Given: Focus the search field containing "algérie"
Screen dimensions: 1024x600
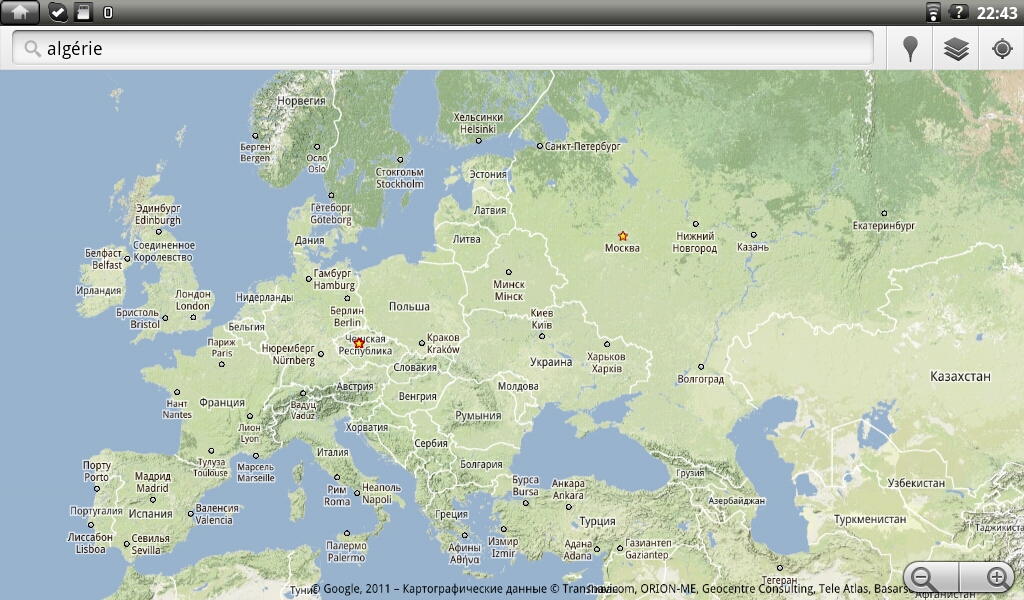Looking at the screenshot, I should [x=443, y=48].
